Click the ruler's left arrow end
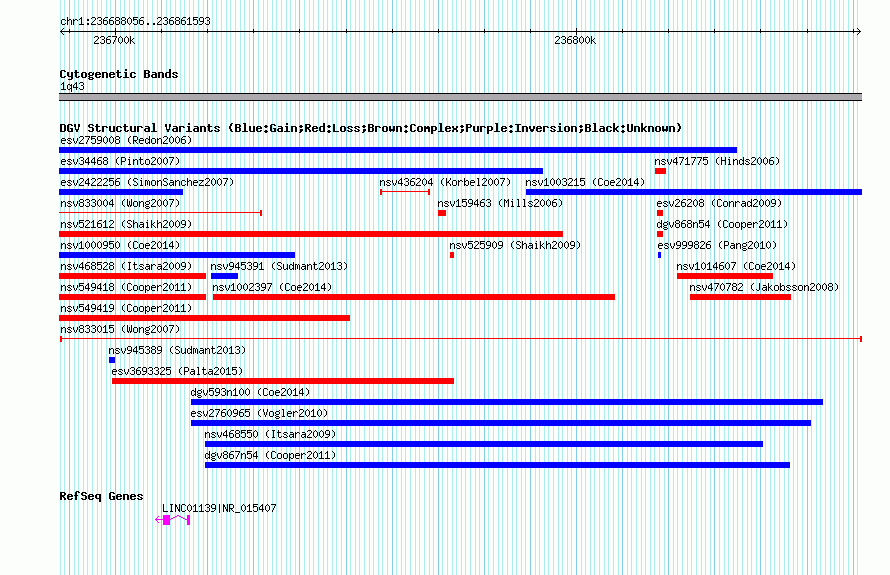 click(x=63, y=31)
